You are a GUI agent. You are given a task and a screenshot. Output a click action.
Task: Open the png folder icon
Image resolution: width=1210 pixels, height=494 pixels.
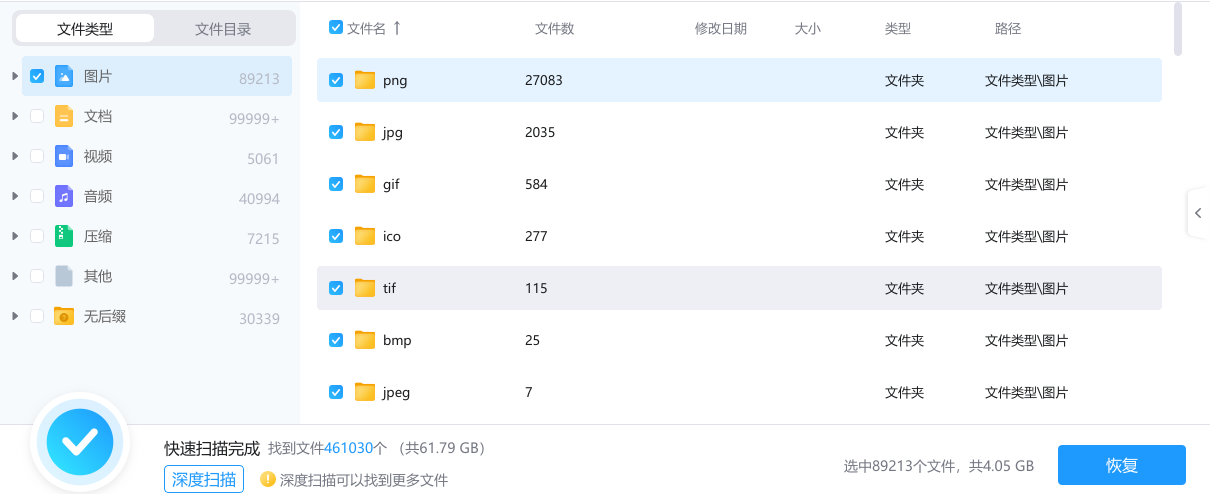pos(364,80)
